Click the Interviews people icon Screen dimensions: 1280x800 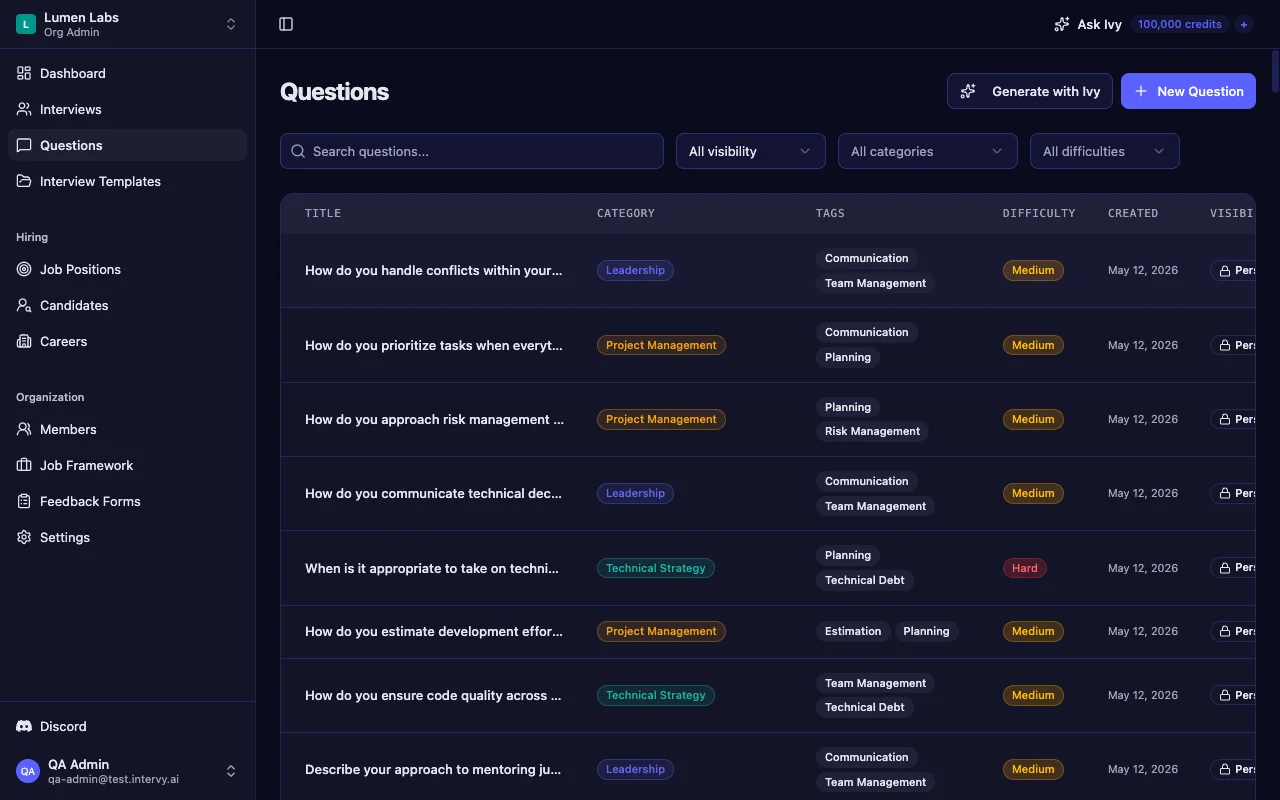(x=24, y=109)
